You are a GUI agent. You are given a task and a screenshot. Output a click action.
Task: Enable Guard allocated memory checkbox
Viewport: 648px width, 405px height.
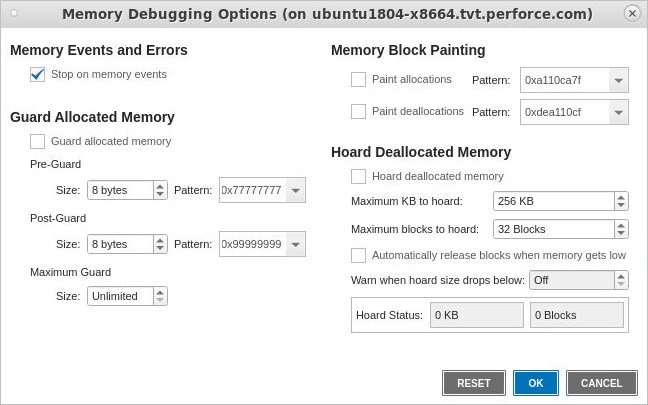coord(38,141)
